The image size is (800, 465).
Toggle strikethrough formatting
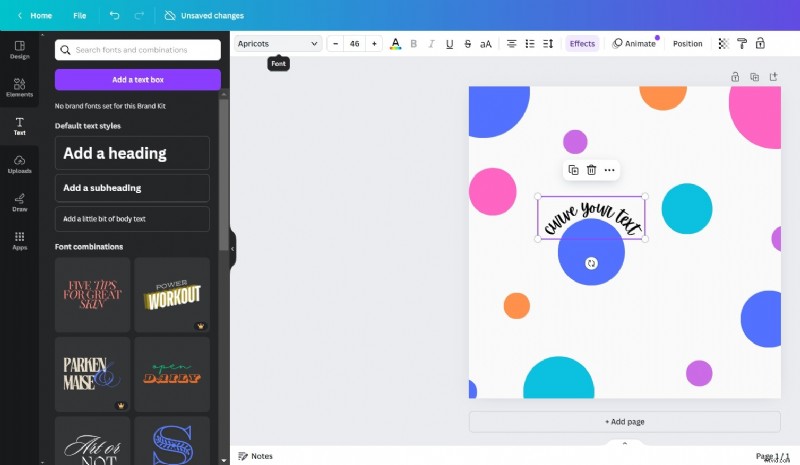coord(467,44)
